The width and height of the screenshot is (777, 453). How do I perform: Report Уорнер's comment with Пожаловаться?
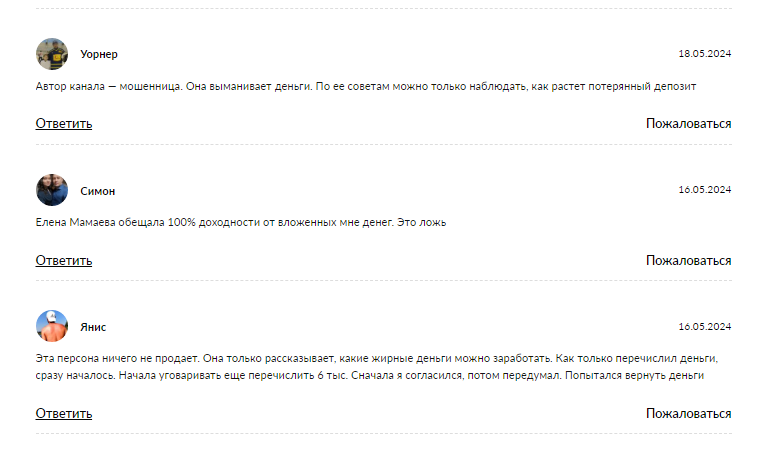688,123
